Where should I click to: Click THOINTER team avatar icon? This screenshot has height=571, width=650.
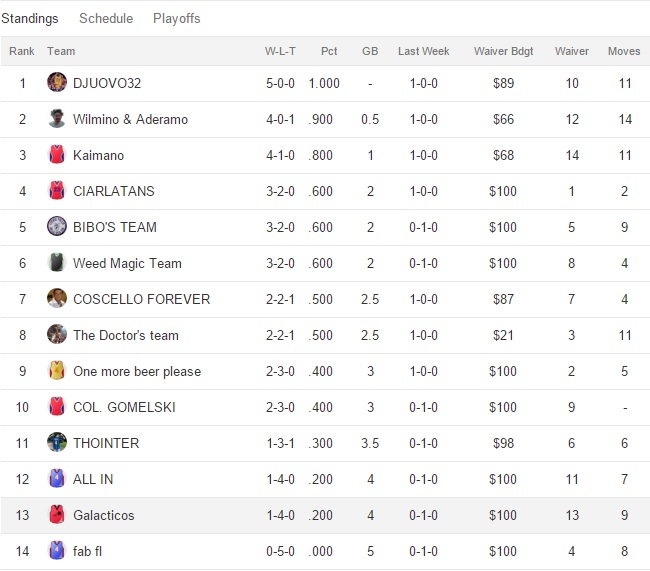click(57, 443)
